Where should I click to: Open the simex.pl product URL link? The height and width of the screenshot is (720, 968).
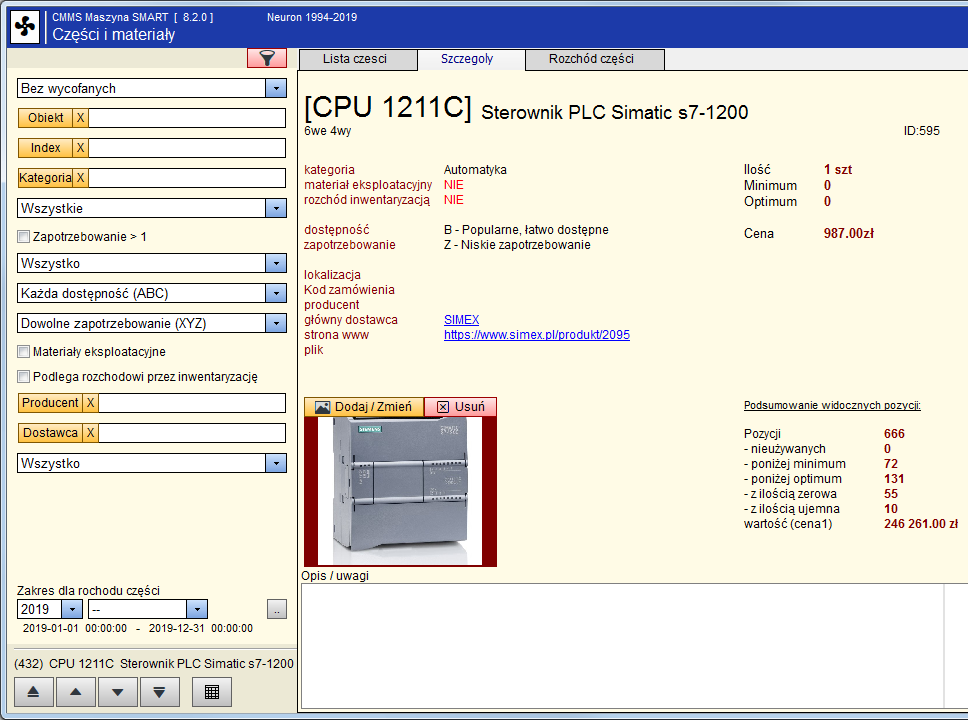(536, 335)
